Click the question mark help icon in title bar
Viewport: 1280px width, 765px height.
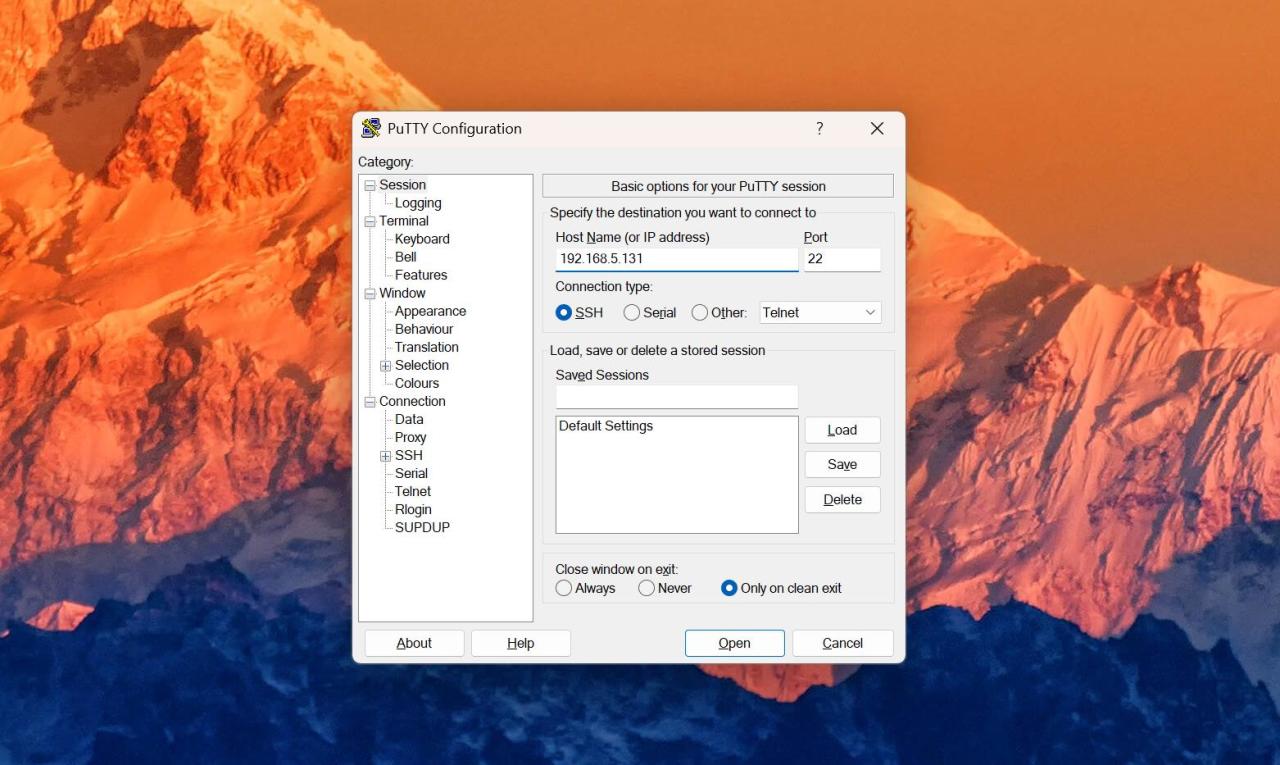click(820, 128)
